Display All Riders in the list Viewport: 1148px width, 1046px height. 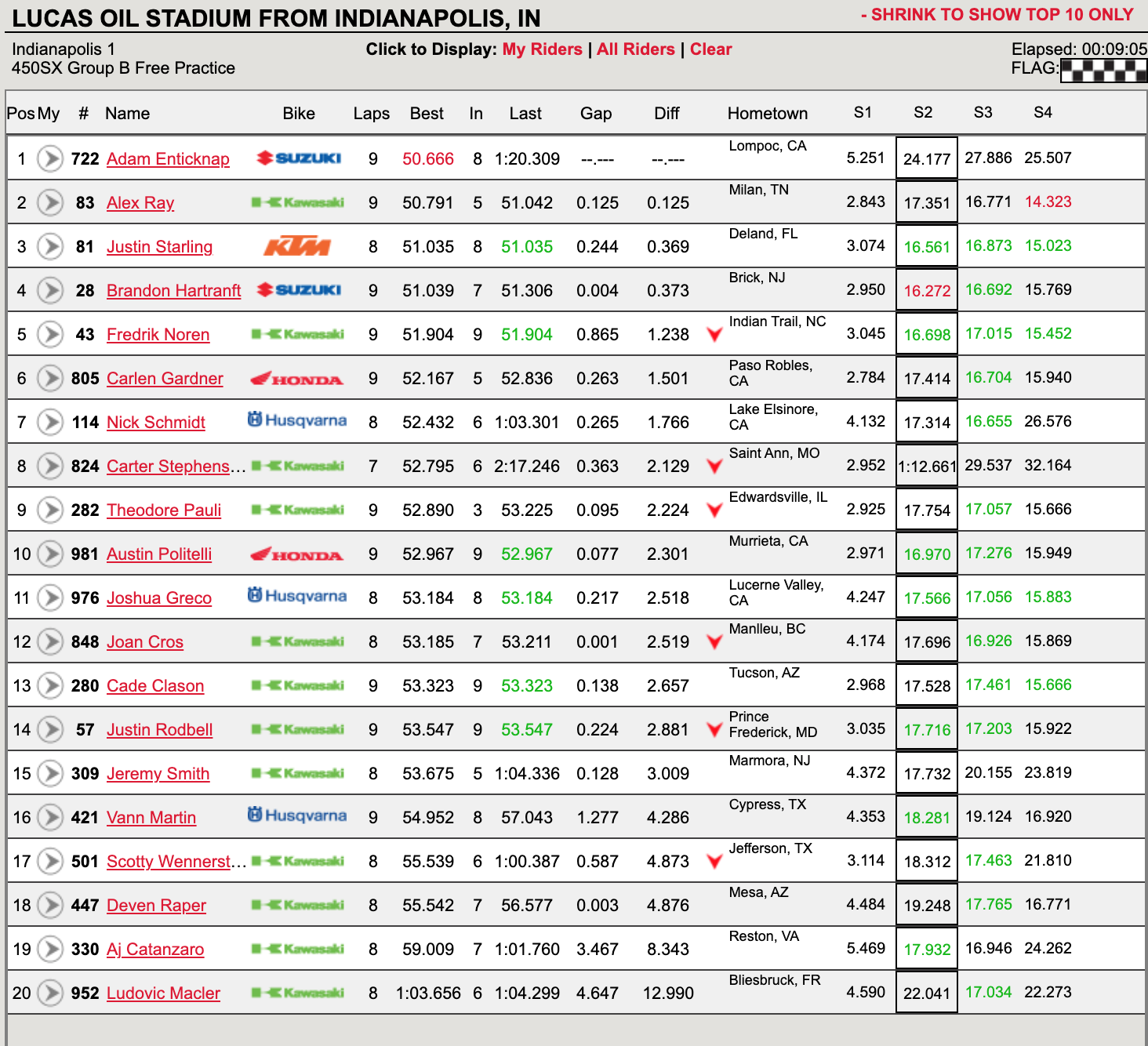point(635,49)
